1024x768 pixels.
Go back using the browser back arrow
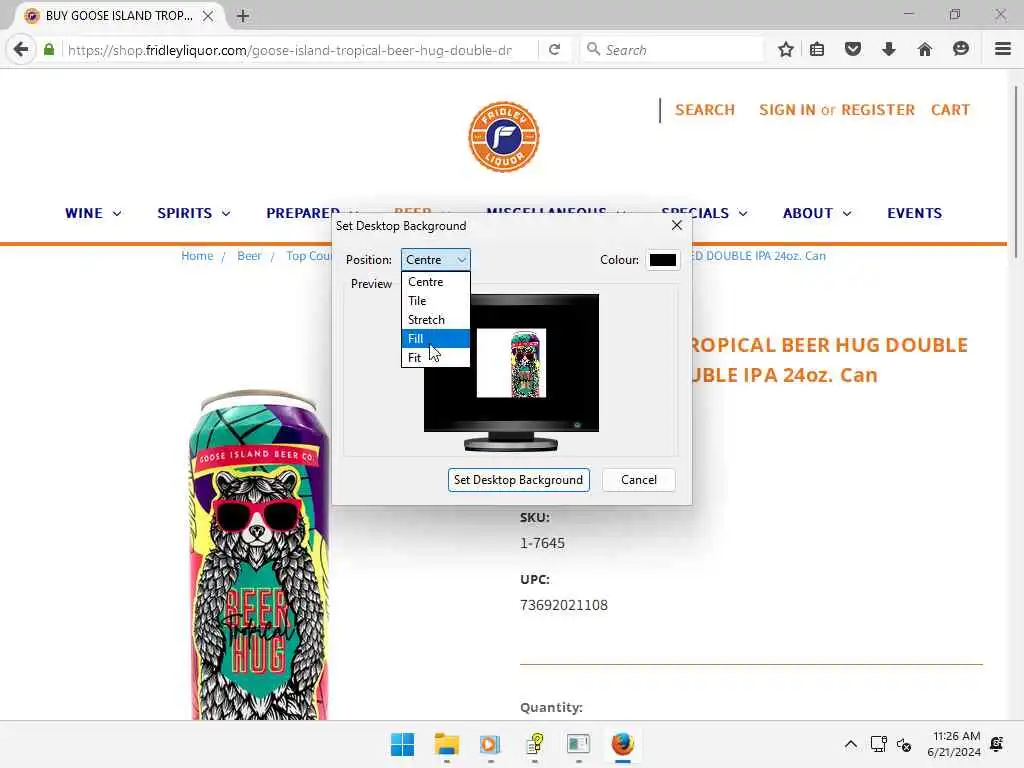pyautogui.click(x=21, y=49)
